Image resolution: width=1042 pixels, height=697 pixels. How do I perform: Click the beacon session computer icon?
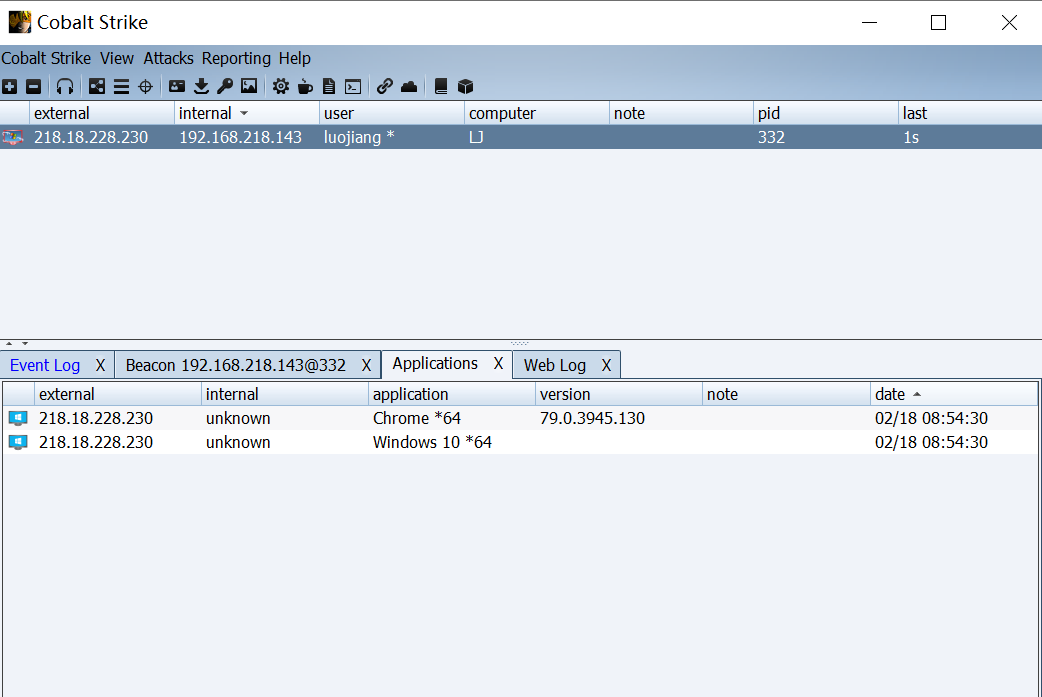[13, 138]
